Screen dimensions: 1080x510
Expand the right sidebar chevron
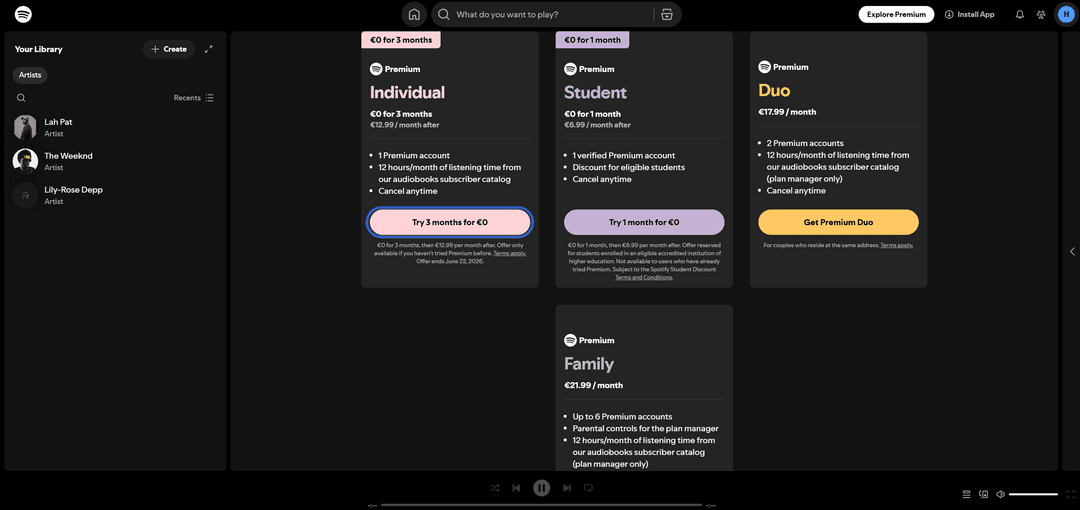point(1072,252)
